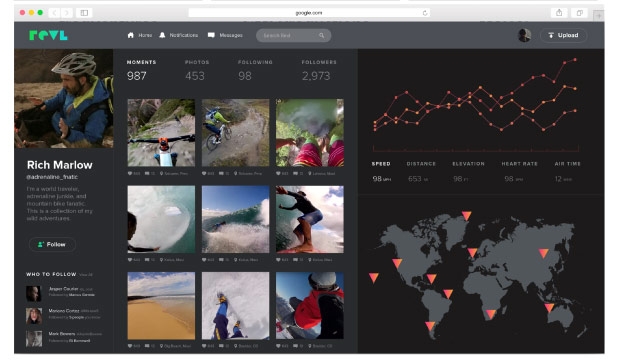620x364 pixels.
Task: Select the Air Time stat
Action: (567, 172)
